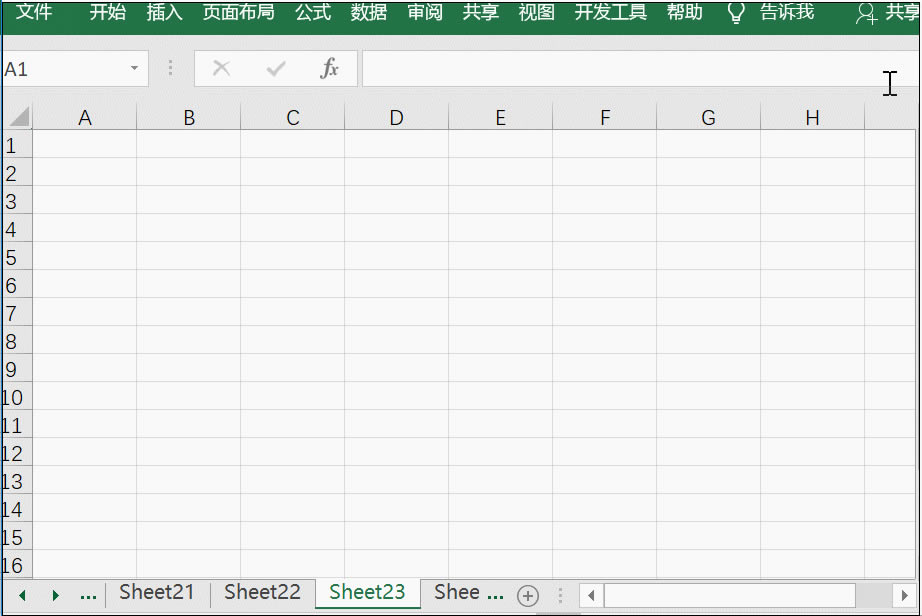
Task: Click the previous sheet navigation arrow
Action: click(x=23, y=594)
